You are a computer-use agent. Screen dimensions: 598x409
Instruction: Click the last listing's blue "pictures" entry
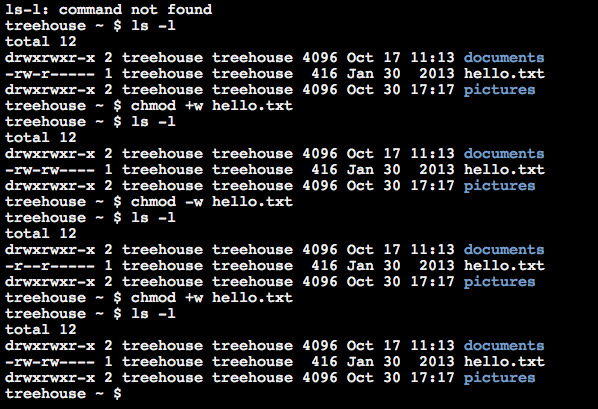499,378
